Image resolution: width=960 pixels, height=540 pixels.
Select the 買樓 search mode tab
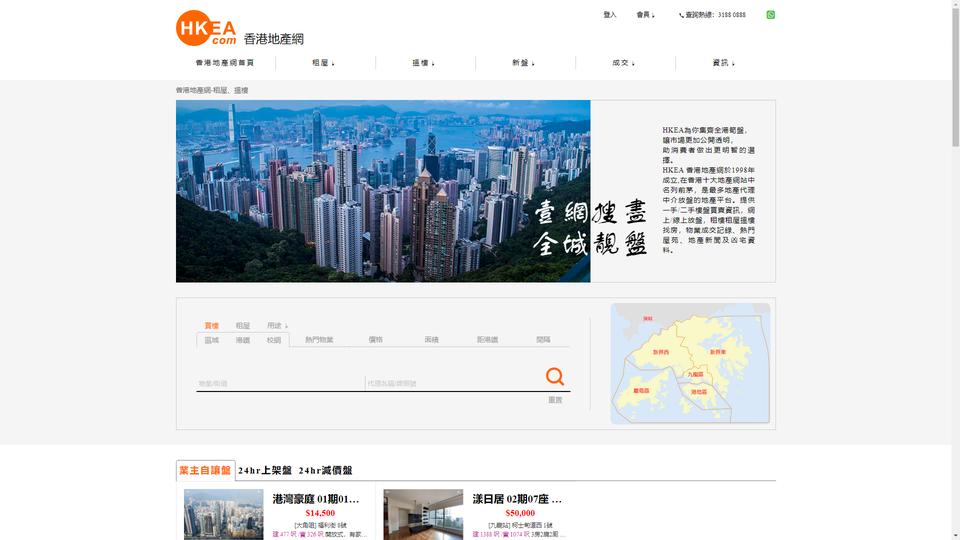tap(211, 326)
